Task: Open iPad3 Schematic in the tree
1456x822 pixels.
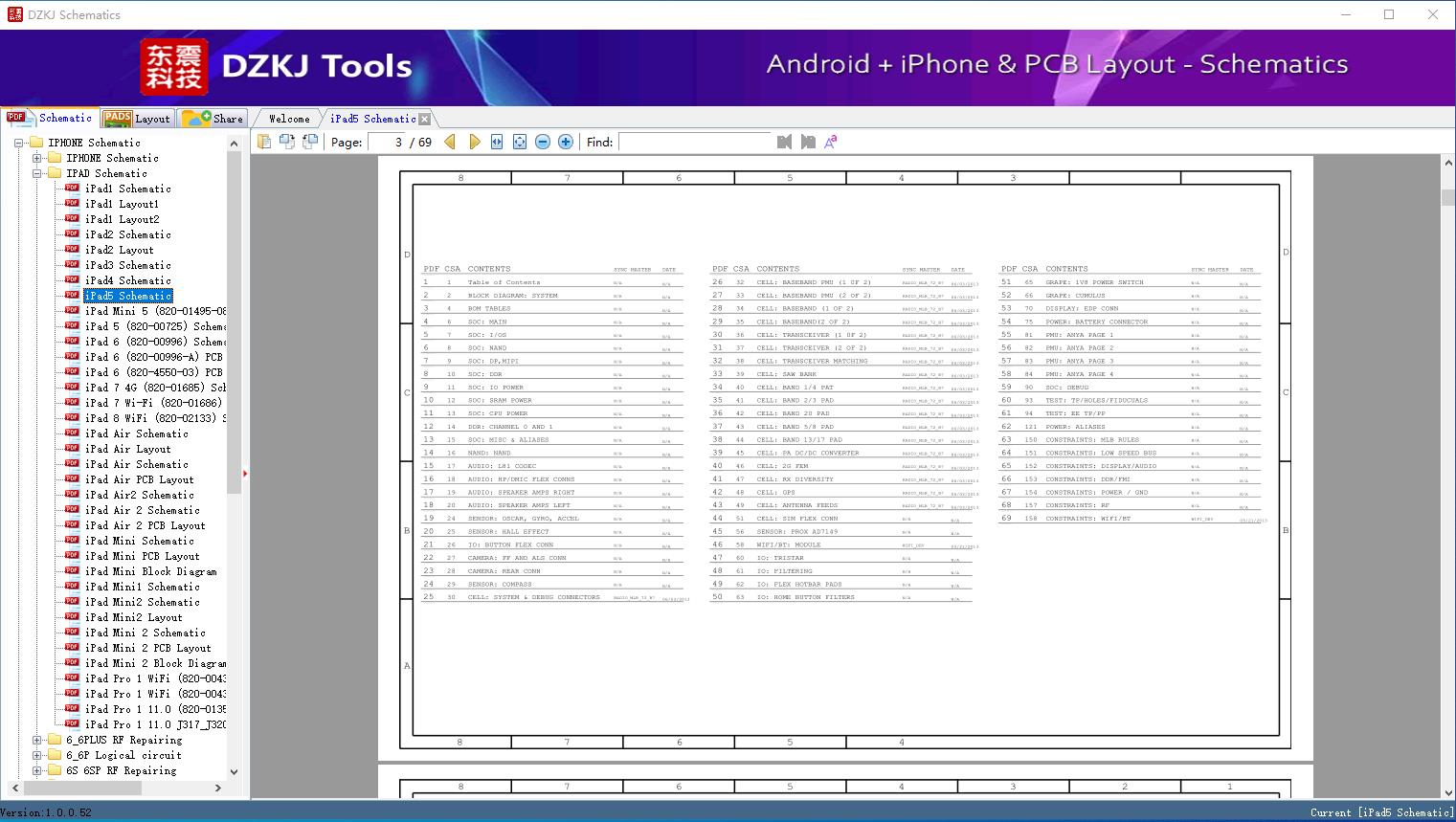Action: pos(128,265)
